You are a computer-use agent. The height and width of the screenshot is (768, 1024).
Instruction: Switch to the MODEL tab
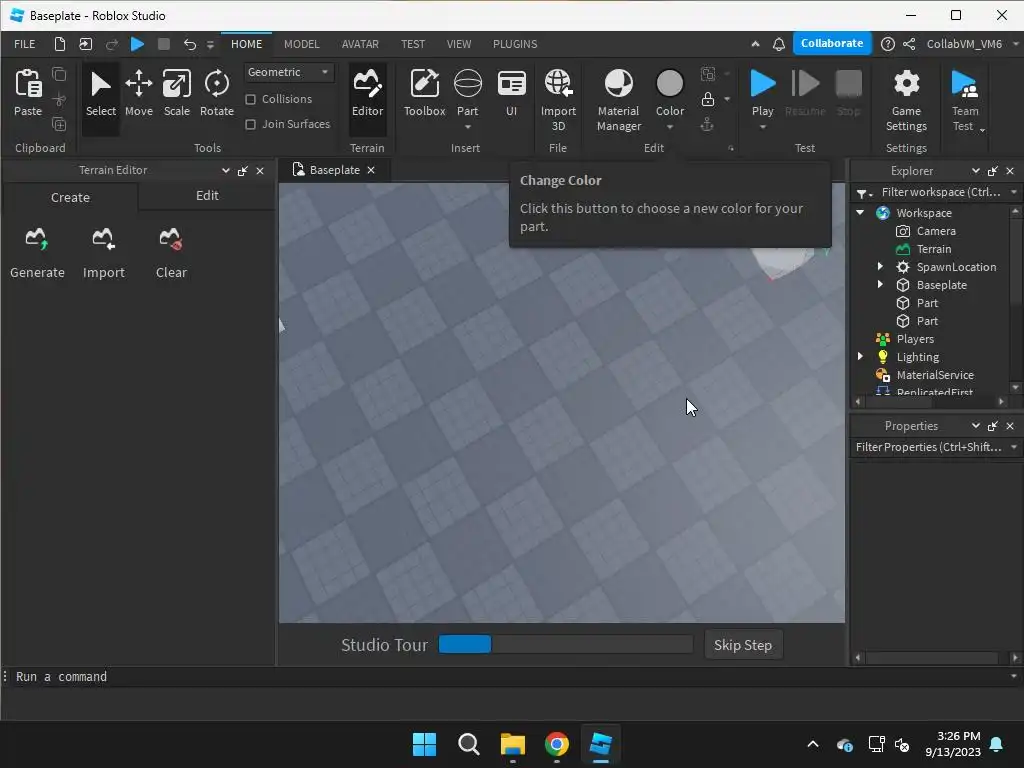tap(302, 44)
